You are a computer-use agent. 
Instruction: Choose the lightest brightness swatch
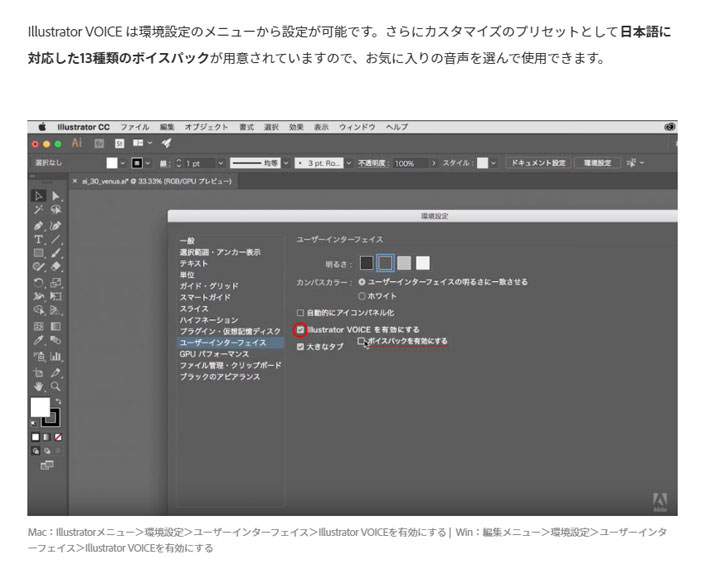tap(423, 263)
